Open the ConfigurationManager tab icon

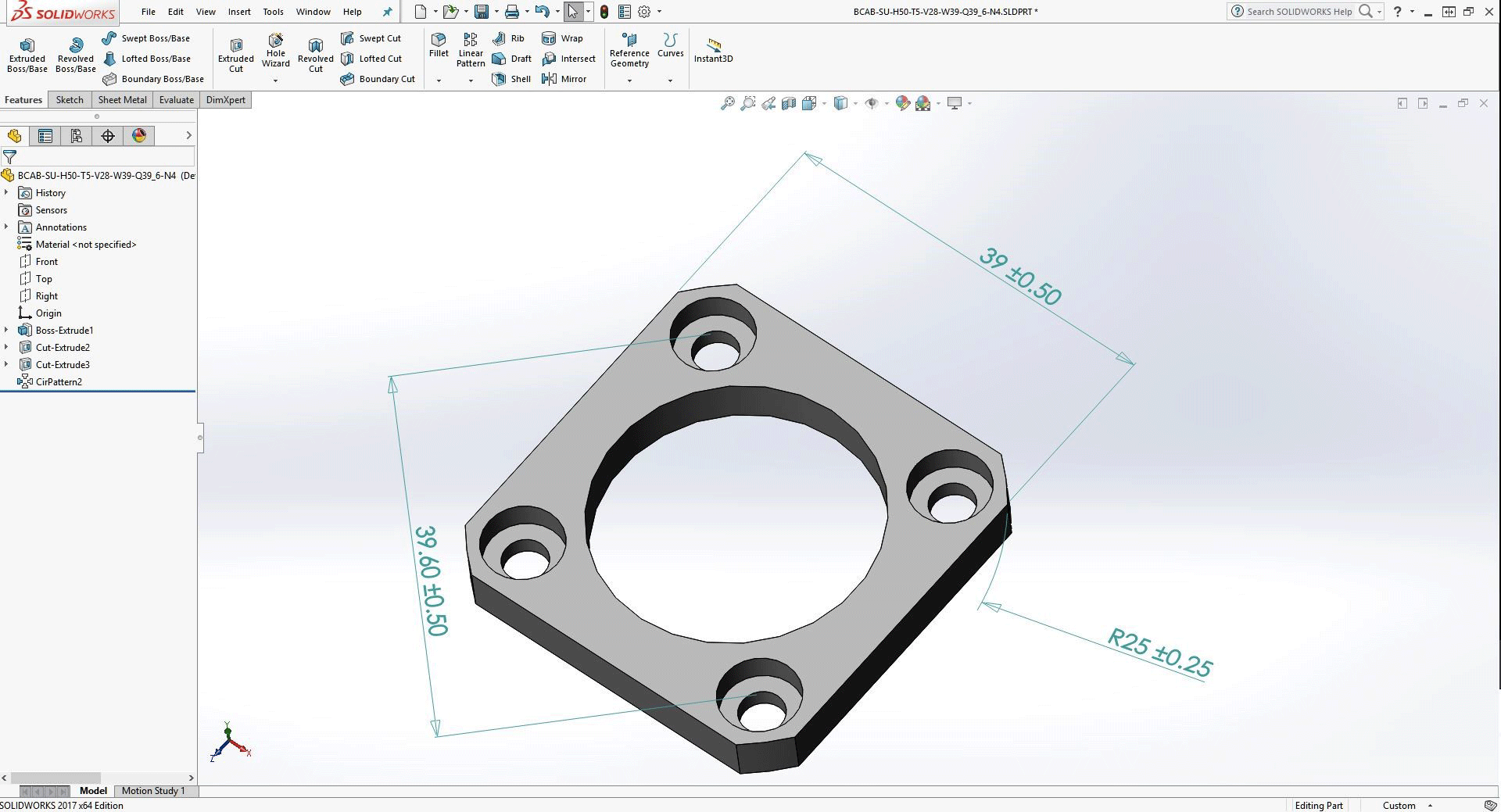pyautogui.click(x=77, y=136)
